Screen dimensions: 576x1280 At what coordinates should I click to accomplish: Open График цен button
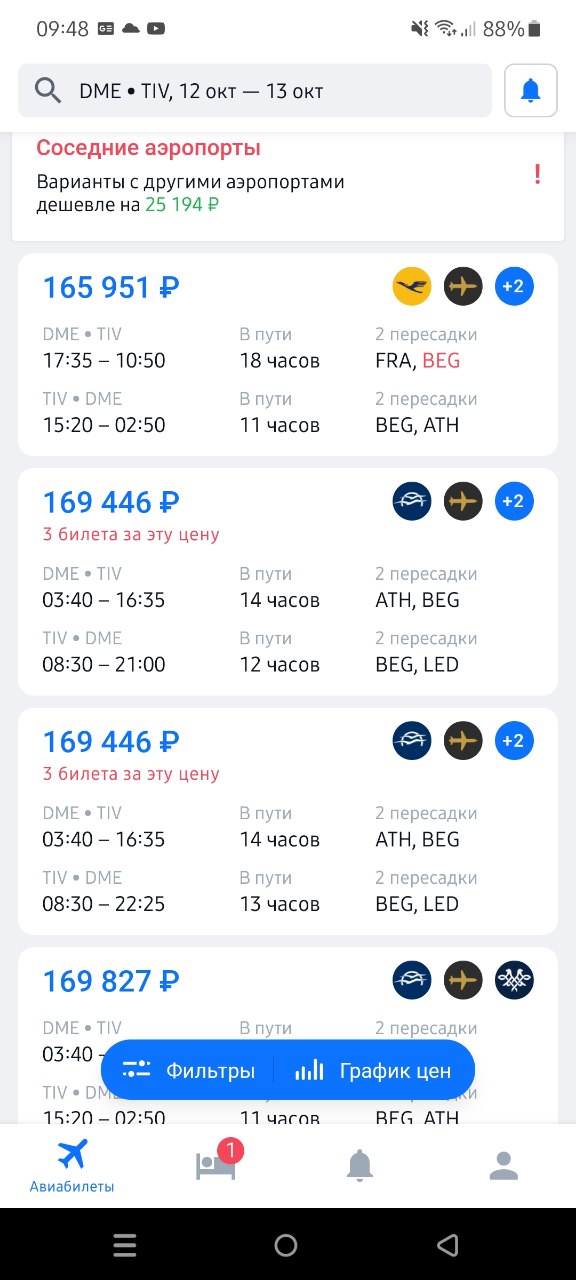[374, 1071]
